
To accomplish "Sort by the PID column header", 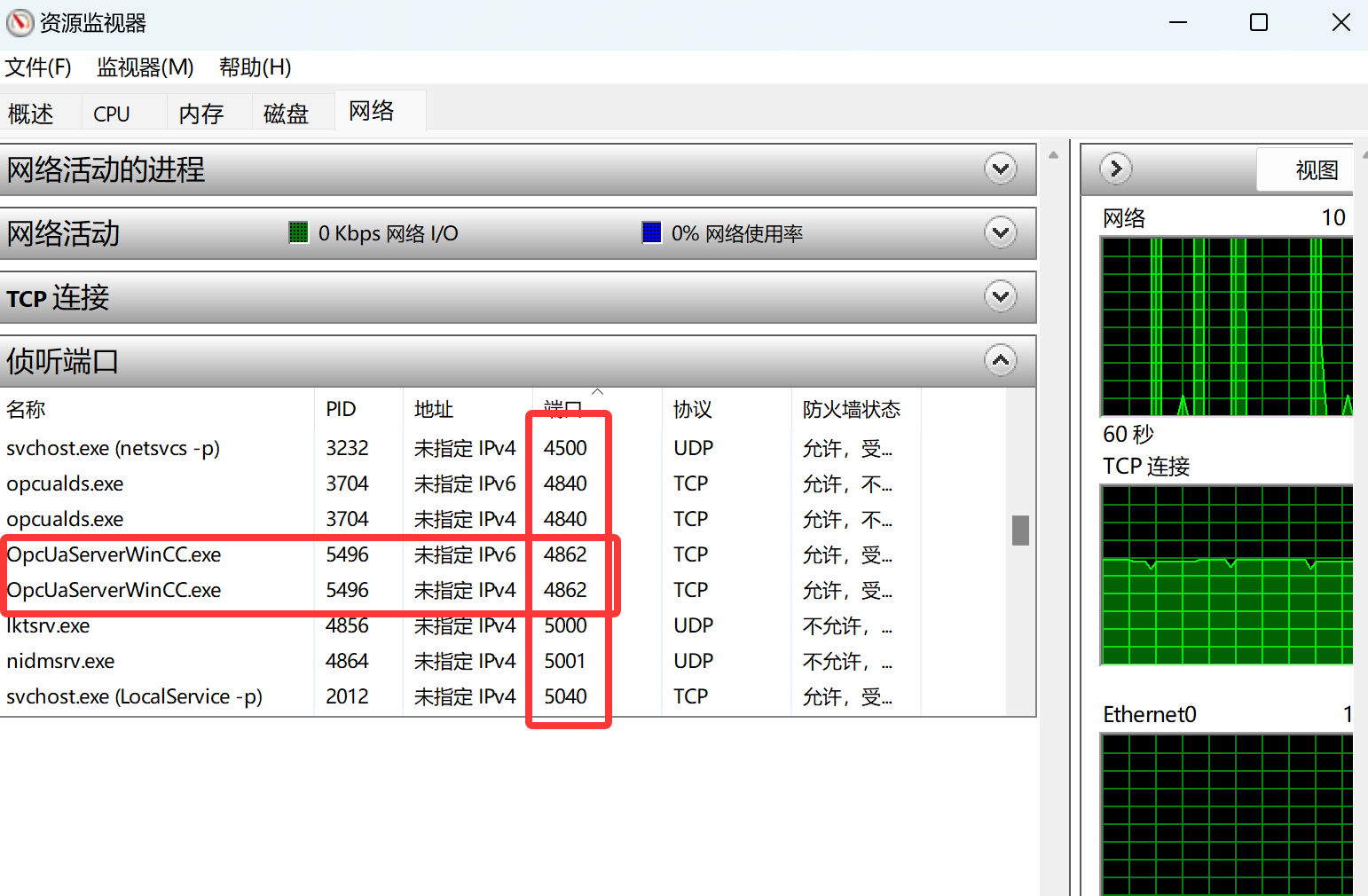I will pyautogui.click(x=341, y=409).
